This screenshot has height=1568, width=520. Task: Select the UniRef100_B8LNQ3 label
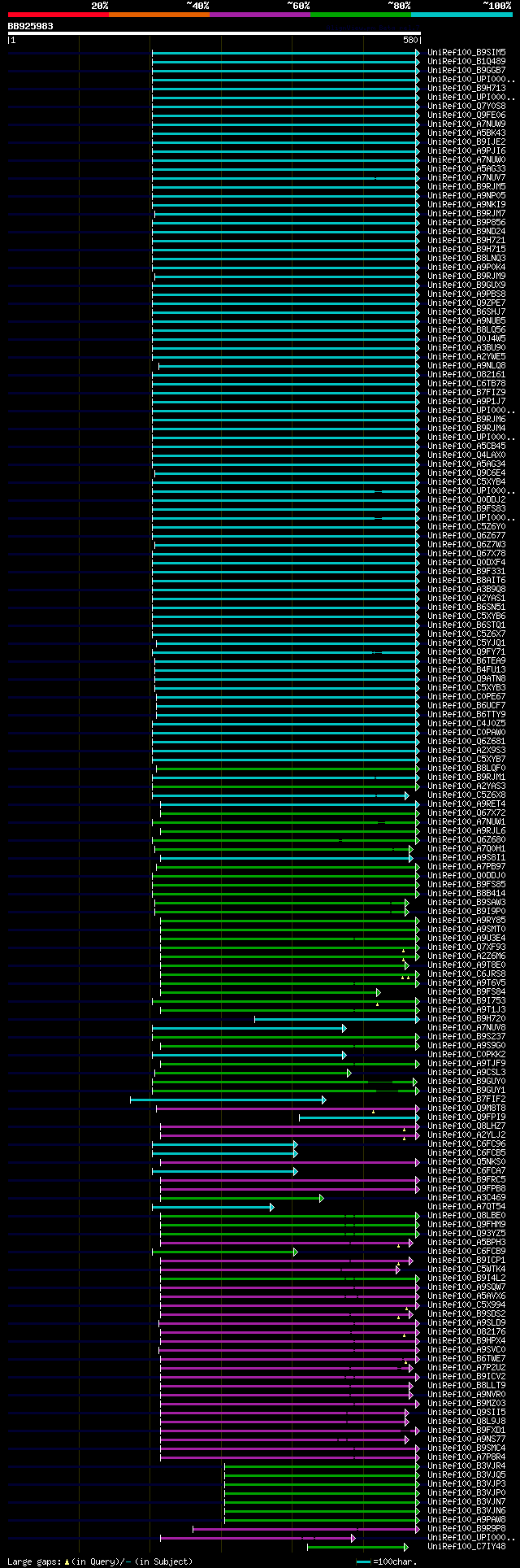click(466, 258)
